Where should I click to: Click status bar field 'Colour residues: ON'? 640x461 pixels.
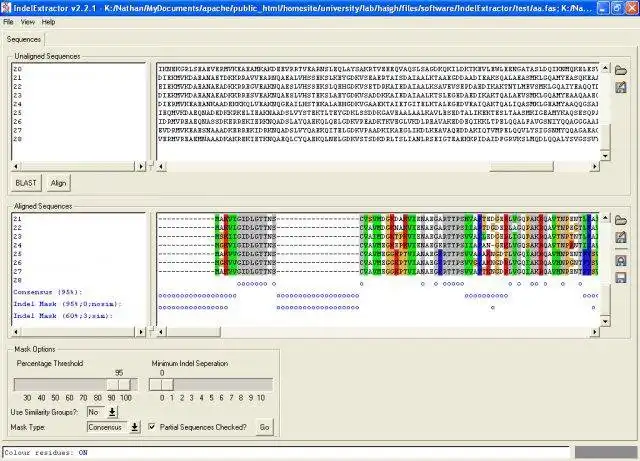pos(286,452)
